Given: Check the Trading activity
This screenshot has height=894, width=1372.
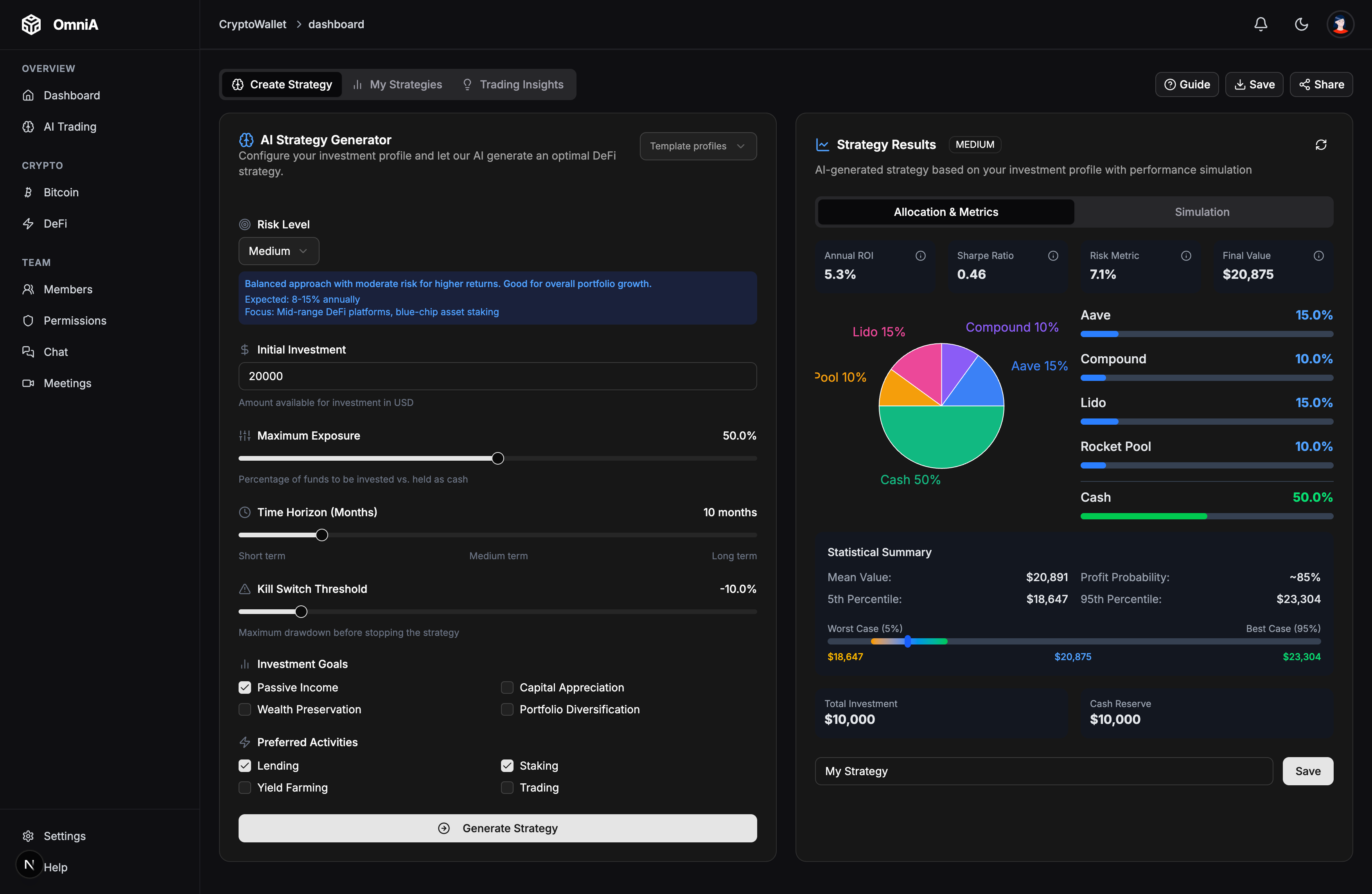Looking at the screenshot, I should 507,787.
